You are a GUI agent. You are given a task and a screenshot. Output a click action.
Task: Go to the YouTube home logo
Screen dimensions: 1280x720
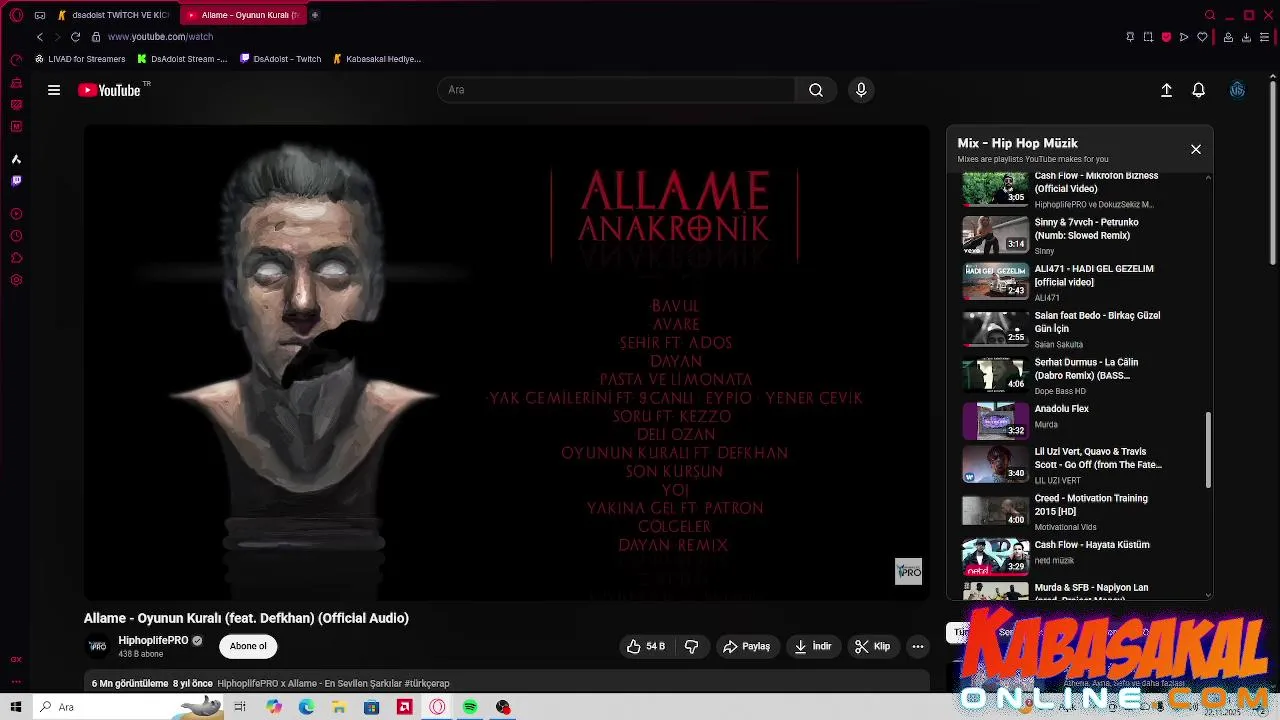109,90
